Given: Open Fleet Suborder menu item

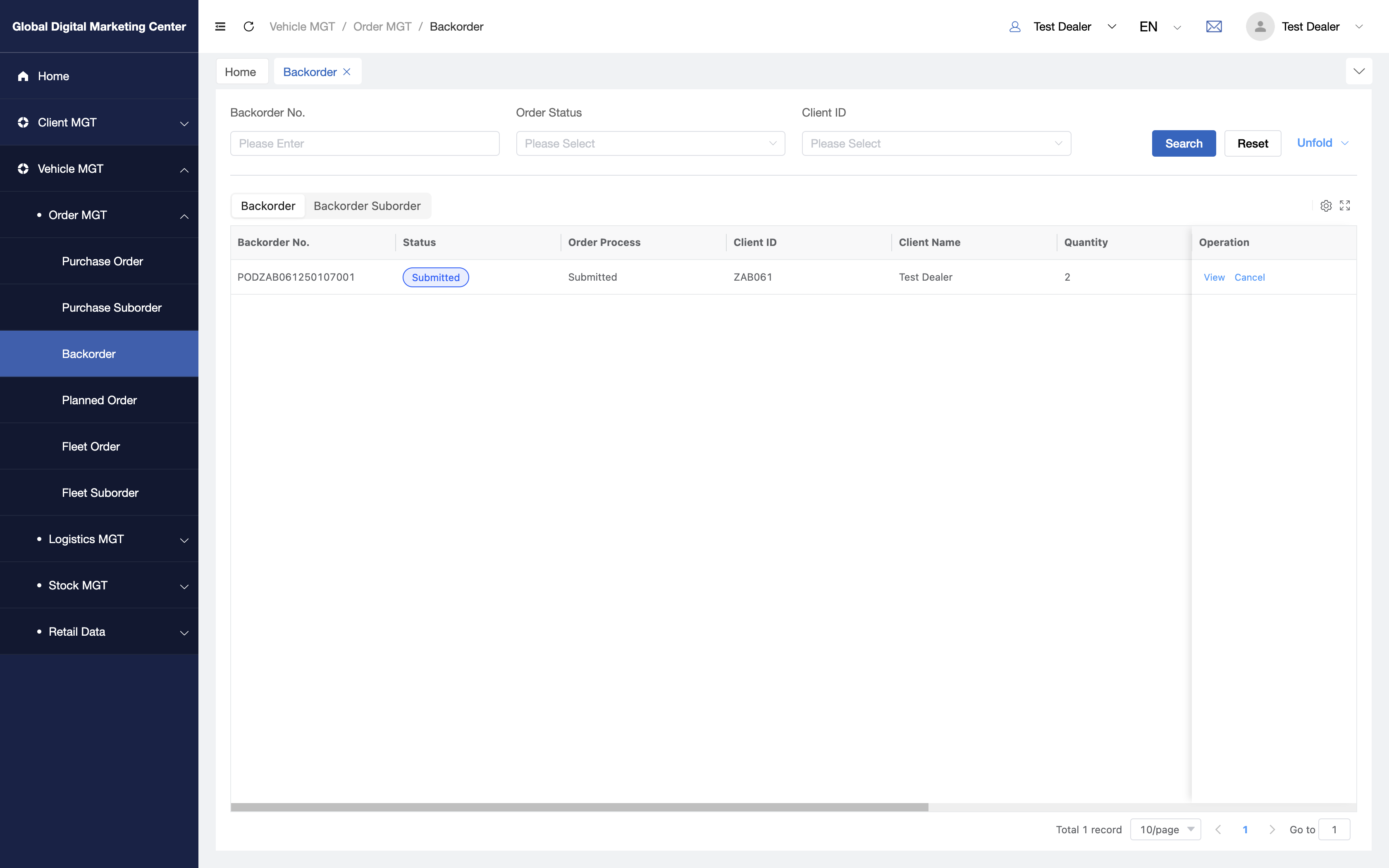Looking at the screenshot, I should point(99,493).
